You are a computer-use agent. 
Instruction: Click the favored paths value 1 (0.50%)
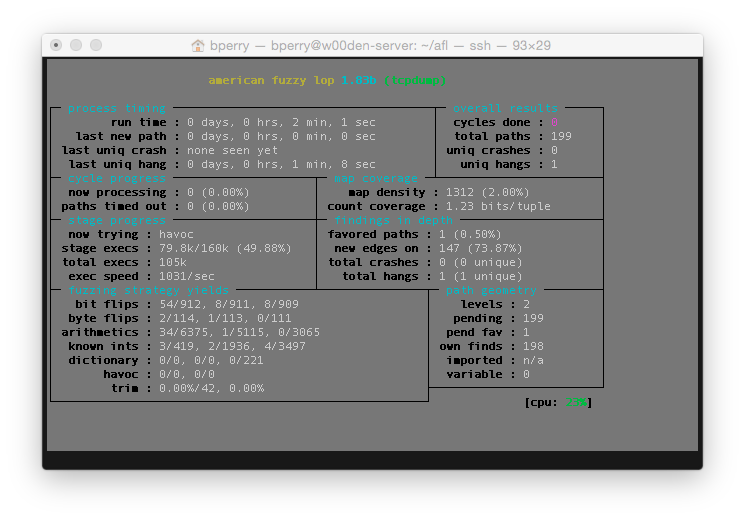470,234
